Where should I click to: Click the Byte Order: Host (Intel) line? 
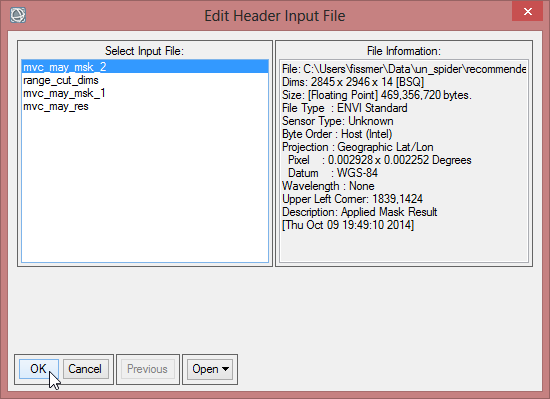pos(337,134)
